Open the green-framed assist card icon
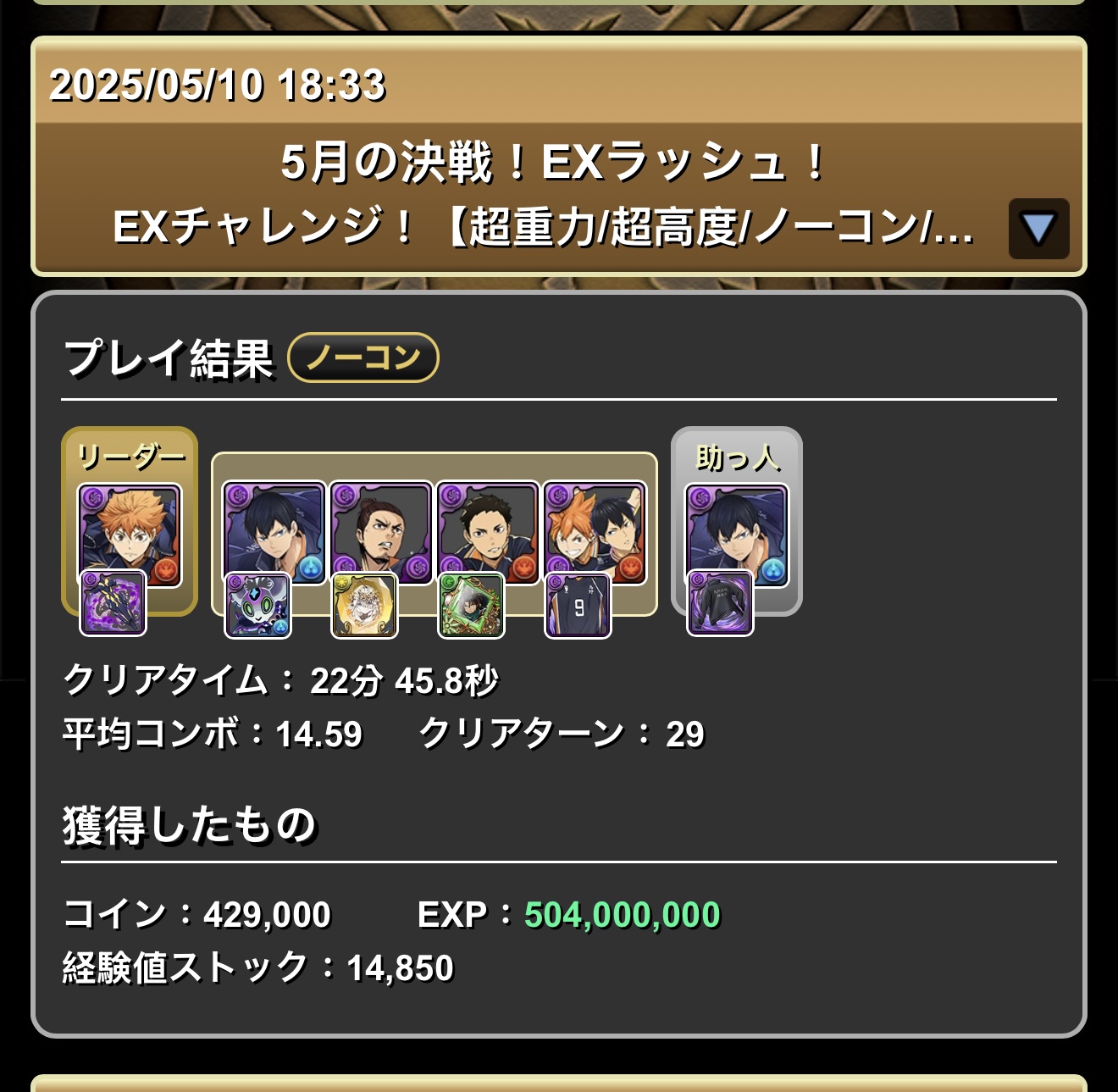This screenshot has width=1118, height=1092. 471,605
